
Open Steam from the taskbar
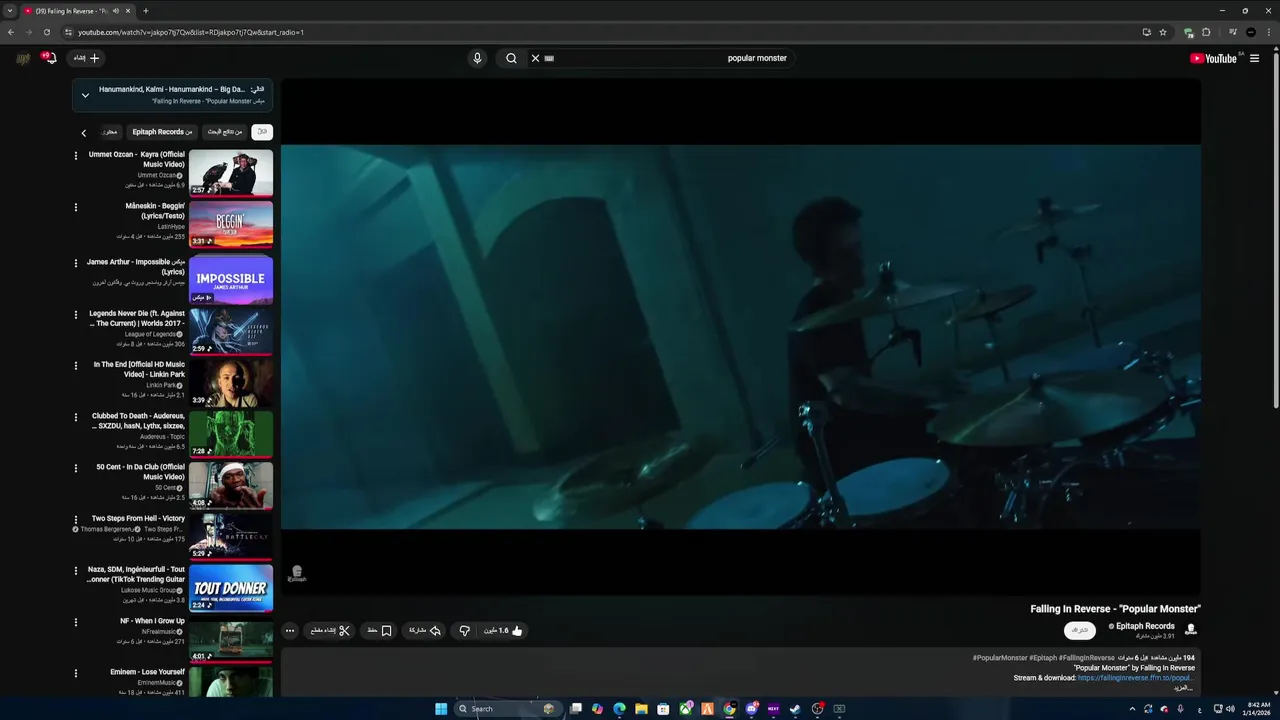795,709
